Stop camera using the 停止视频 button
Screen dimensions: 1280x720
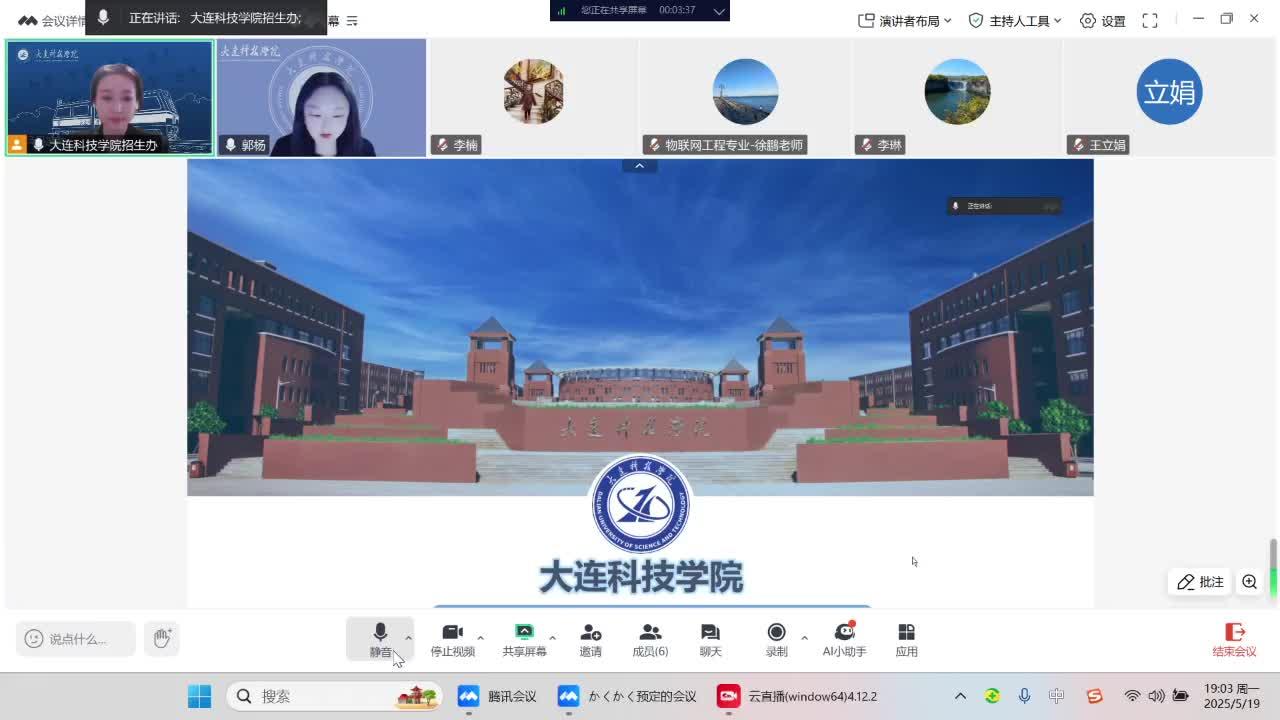452,640
